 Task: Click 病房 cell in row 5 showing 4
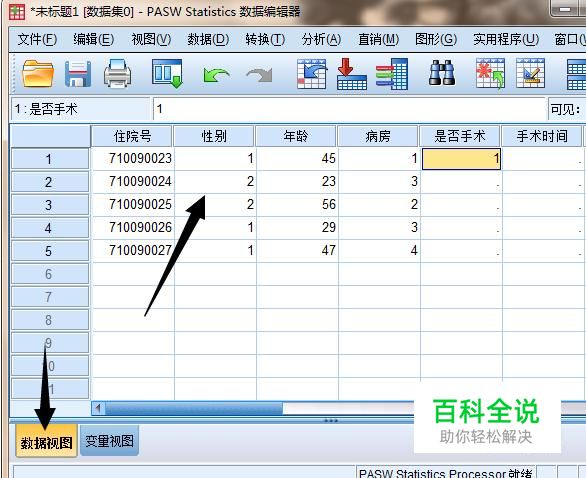pyautogui.click(x=379, y=250)
